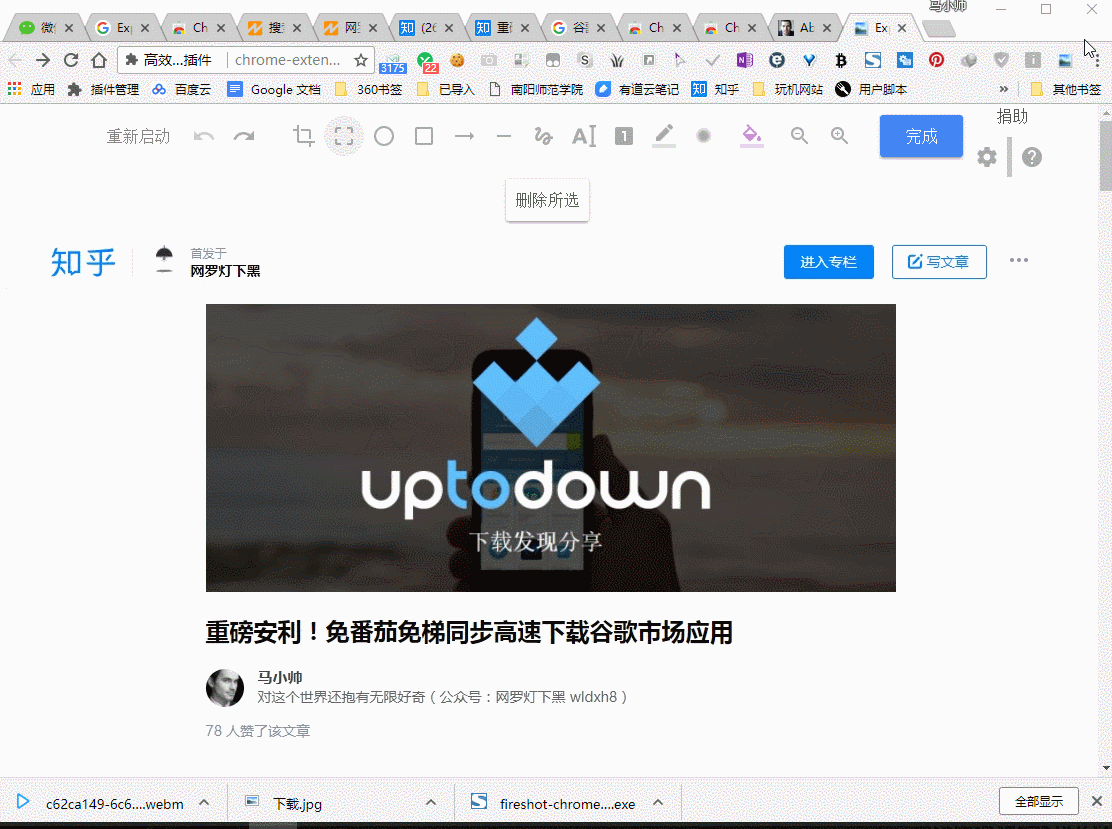This screenshot has height=829, width=1112.
Task: Switch to the 谷 Google tab
Action: [x=579, y=28]
